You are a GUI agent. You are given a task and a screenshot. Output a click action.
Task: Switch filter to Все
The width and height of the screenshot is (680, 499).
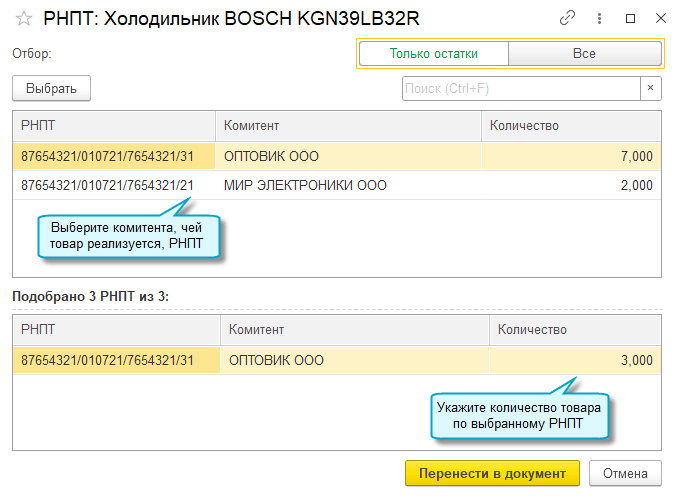click(x=584, y=54)
